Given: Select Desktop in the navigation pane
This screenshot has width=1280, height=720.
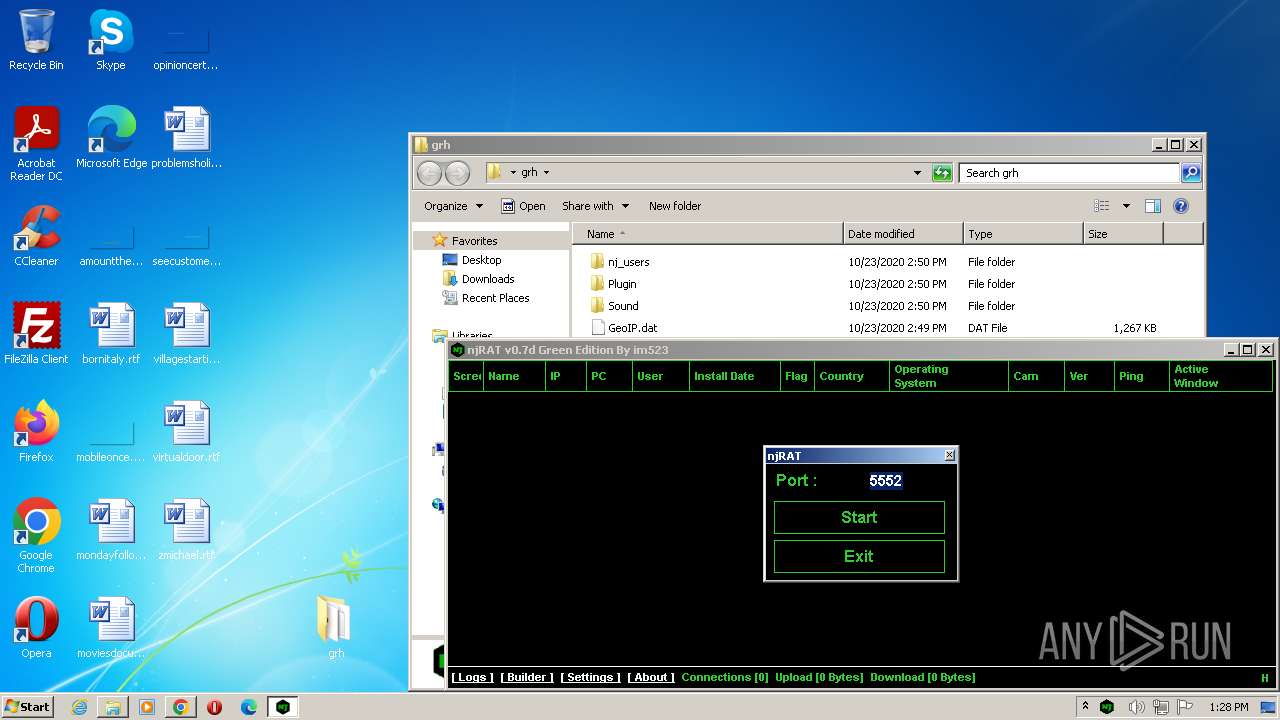Looking at the screenshot, I should 481,260.
